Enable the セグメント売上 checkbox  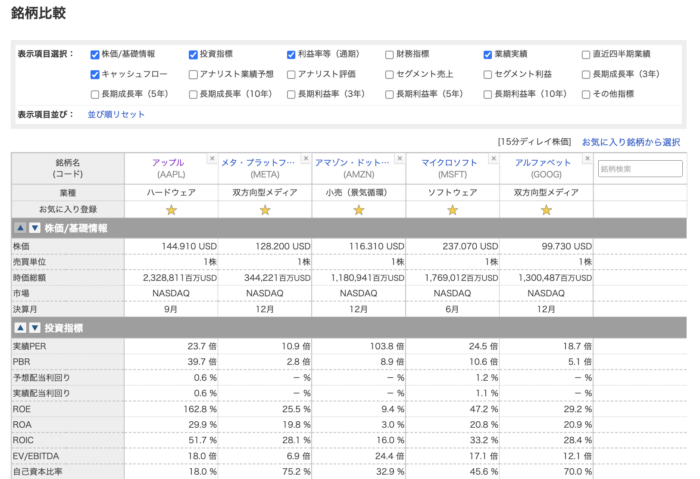tap(389, 75)
